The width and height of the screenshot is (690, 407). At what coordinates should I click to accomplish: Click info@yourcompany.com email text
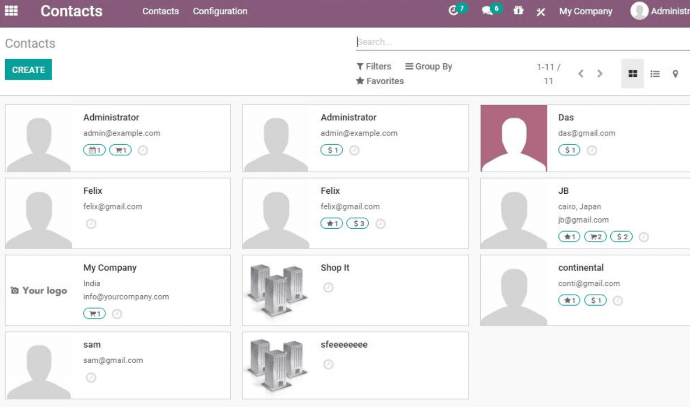click(x=126, y=297)
